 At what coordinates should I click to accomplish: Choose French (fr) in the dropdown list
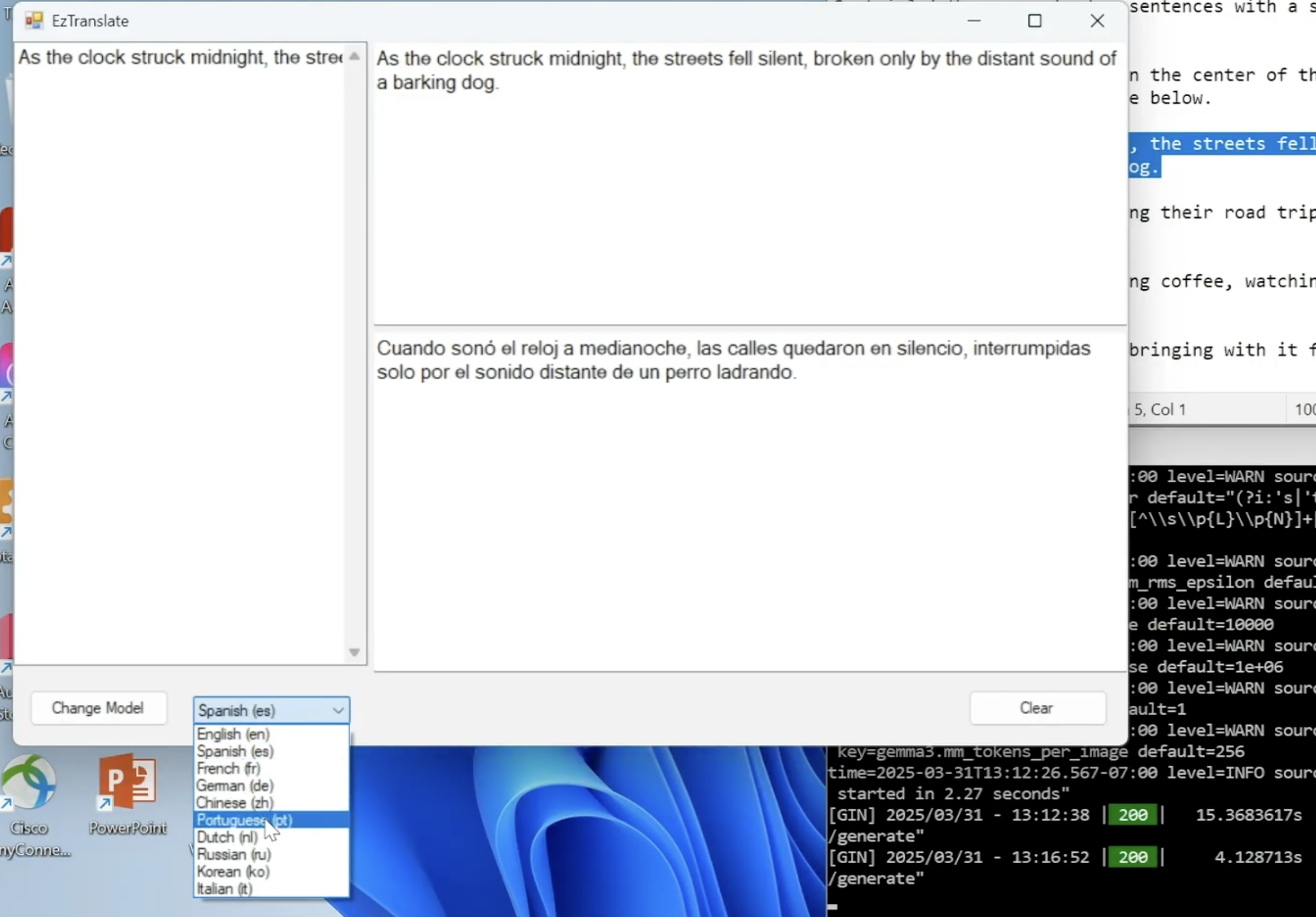228,769
